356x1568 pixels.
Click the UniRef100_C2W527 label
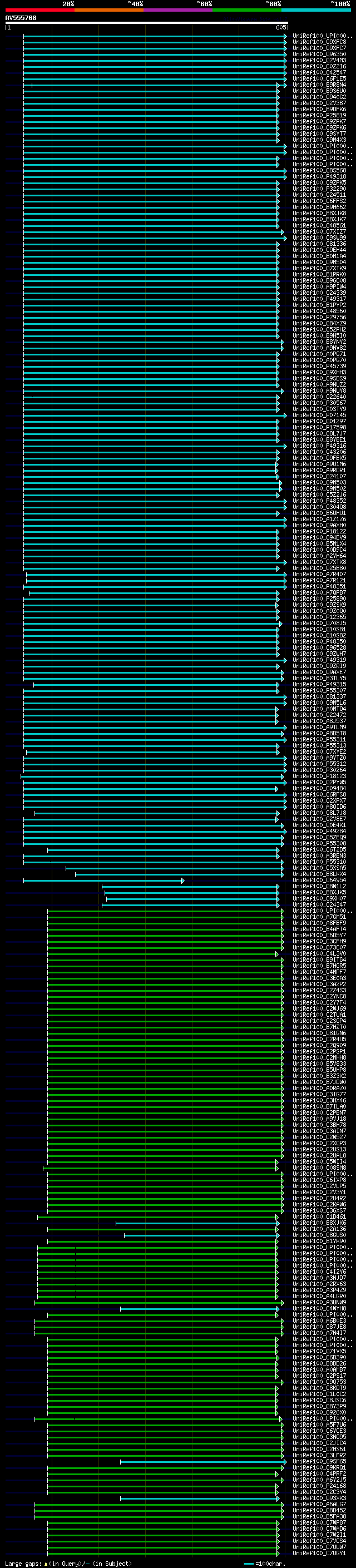click(319, 1137)
